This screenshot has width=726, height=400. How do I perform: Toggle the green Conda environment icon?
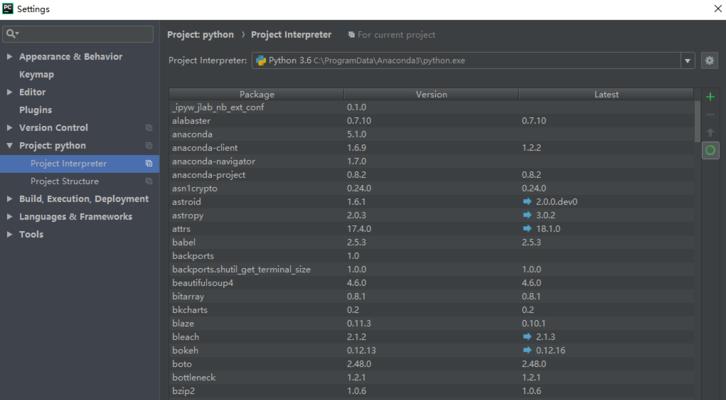710,150
